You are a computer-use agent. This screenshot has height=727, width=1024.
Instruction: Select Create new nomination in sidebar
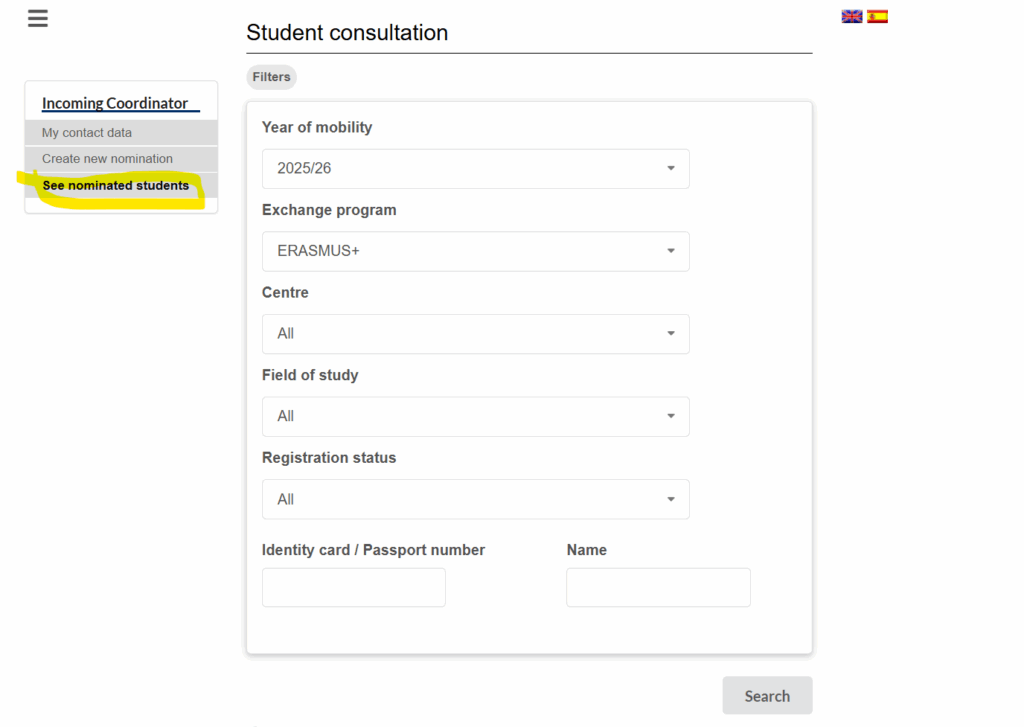tap(121, 159)
